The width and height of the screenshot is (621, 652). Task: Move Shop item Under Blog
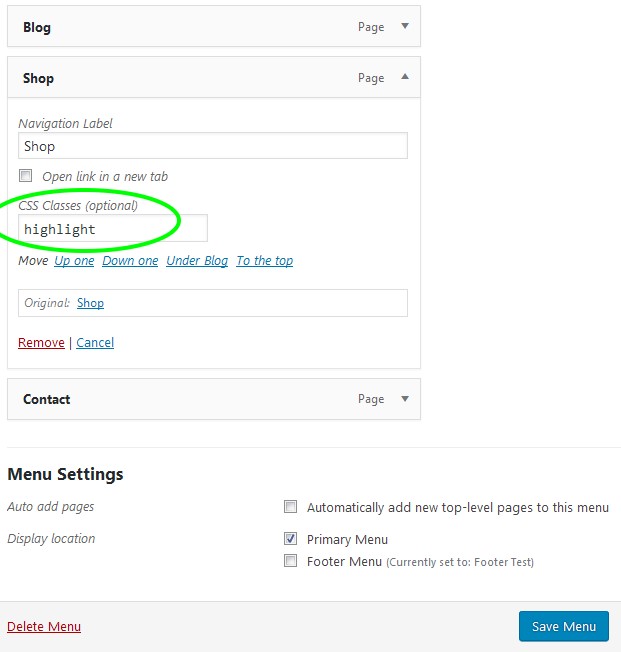coord(197,261)
